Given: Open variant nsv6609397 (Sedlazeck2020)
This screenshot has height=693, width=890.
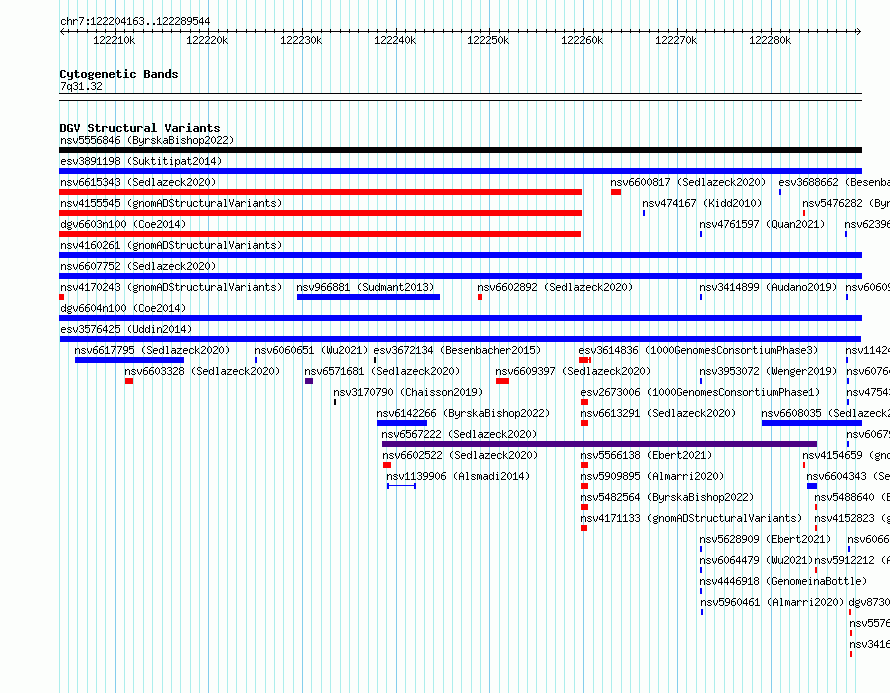Looking at the screenshot, I should click(573, 371).
